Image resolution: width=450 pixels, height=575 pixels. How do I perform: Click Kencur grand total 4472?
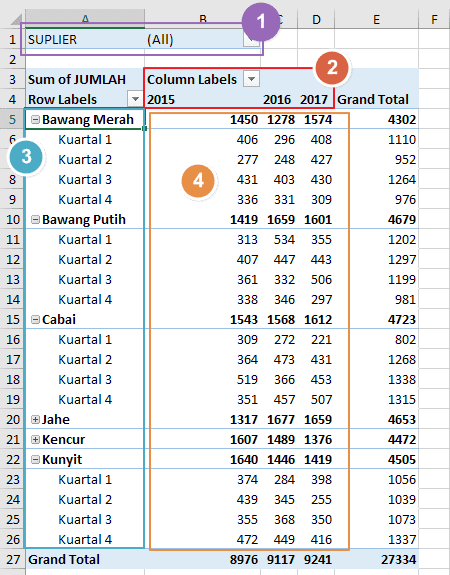(x=402, y=439)
